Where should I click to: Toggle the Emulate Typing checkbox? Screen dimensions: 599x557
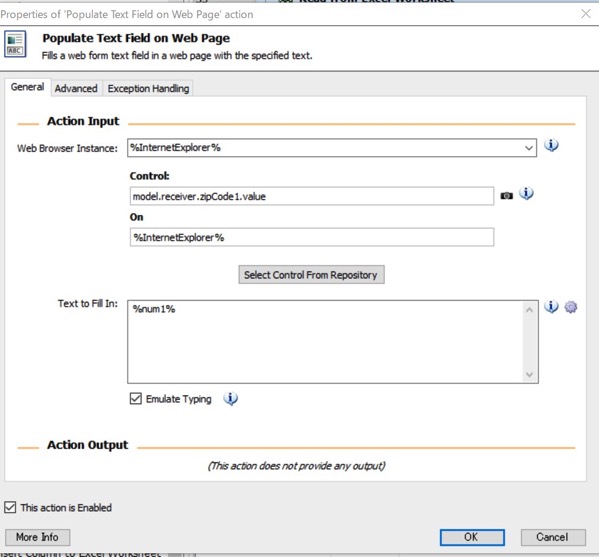pos(136,398)
